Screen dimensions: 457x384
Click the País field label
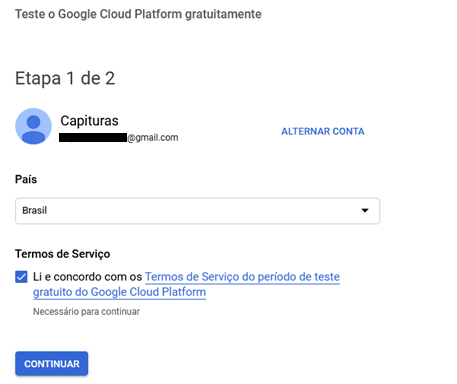26,179
